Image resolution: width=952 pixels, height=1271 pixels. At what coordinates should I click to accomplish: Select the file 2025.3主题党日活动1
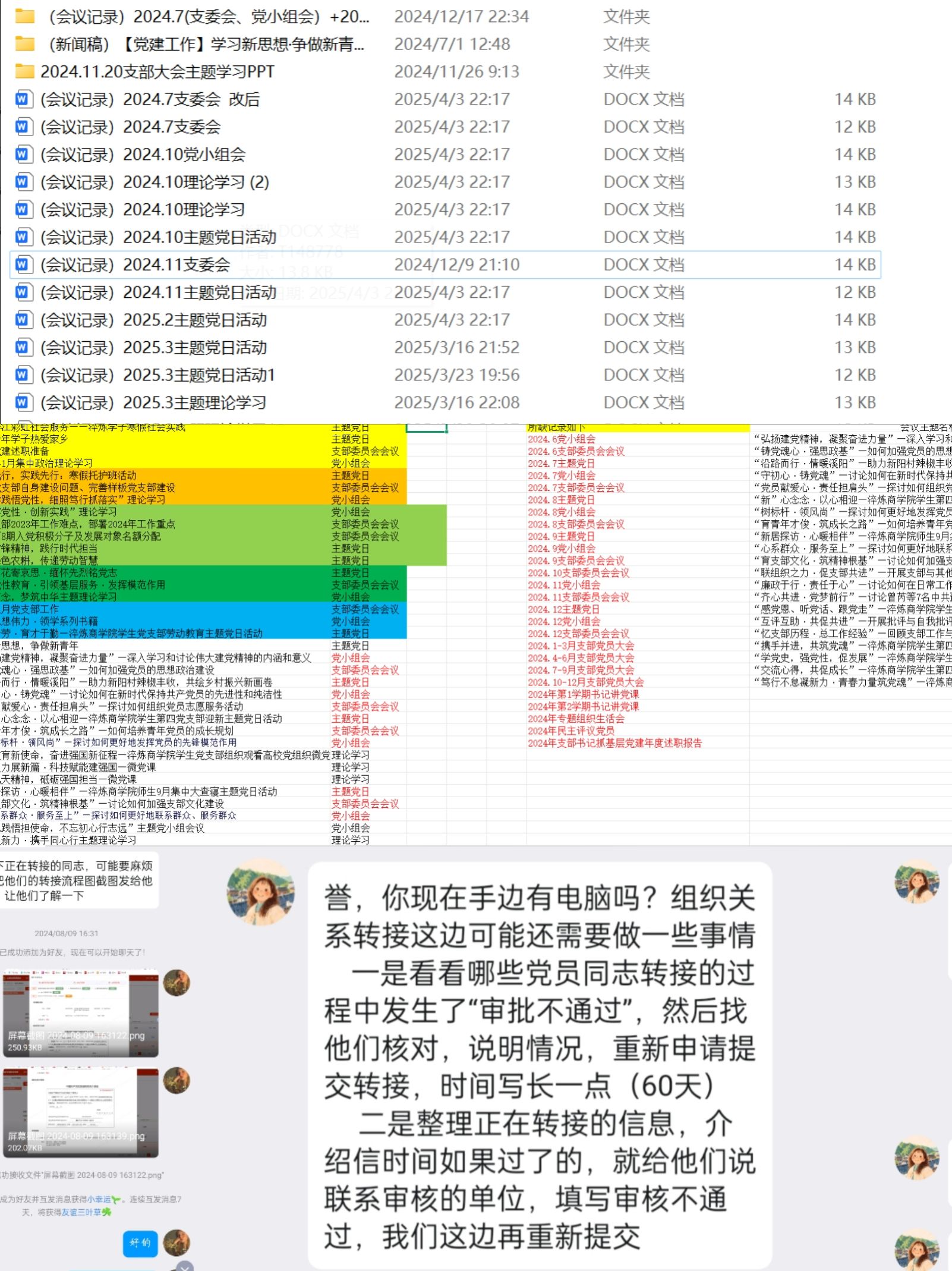(157, 375)
